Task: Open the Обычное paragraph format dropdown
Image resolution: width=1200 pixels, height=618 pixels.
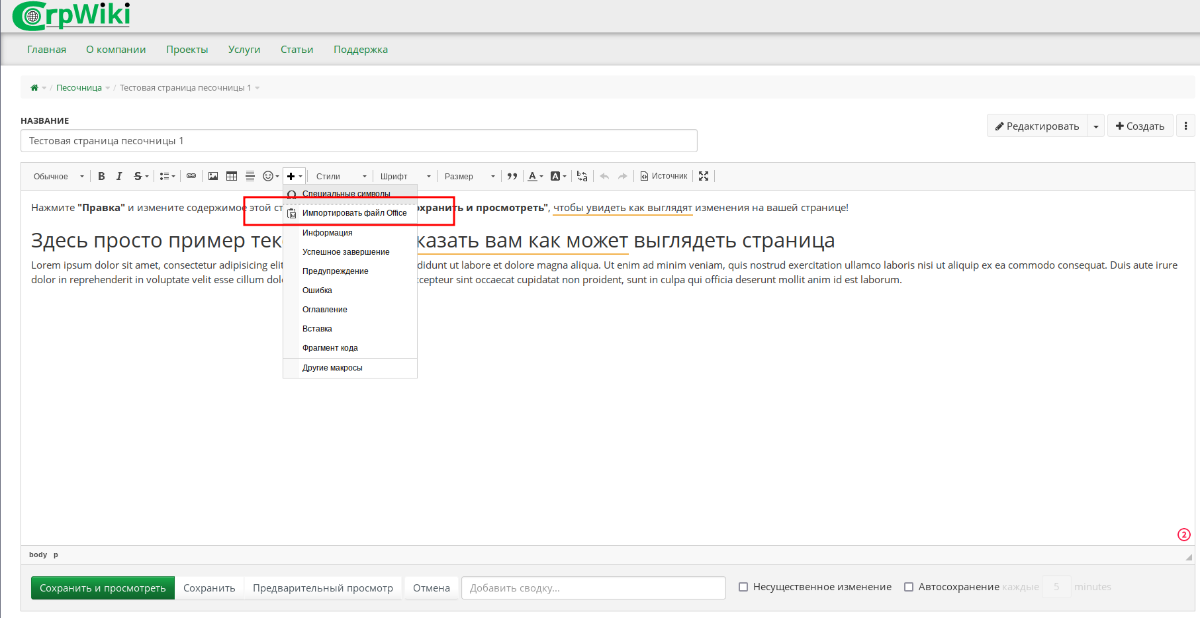Action: [58, 176]
